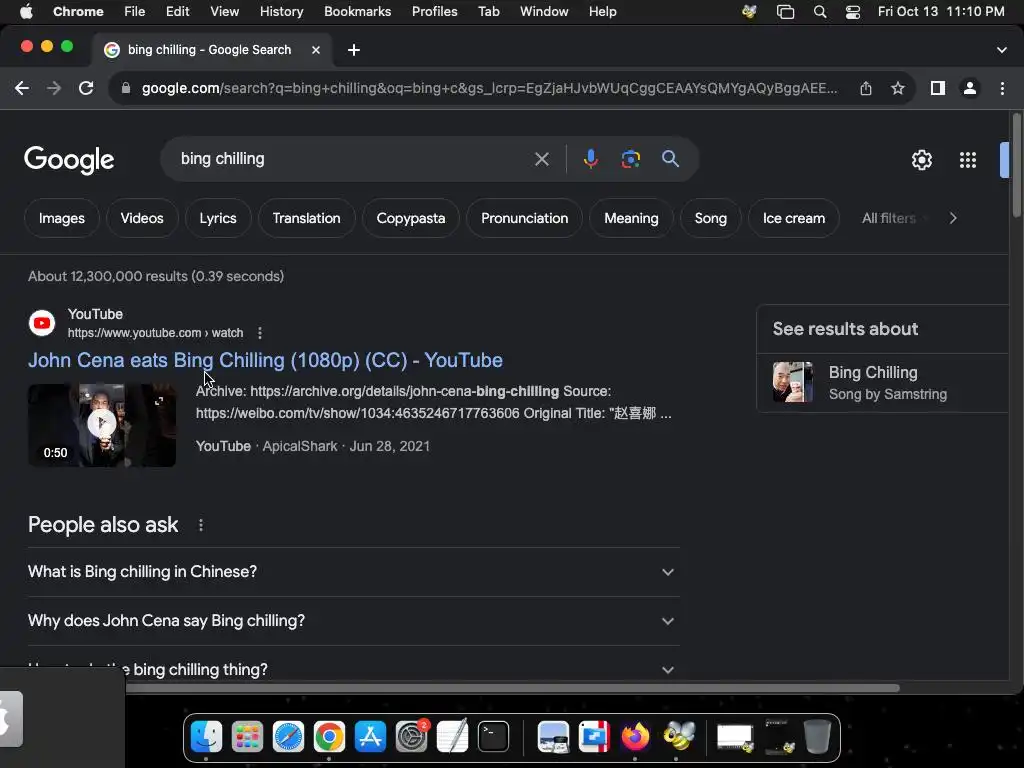Open Spotlight search in menu bar
This screenshot has width=1024, height=768.
click(820, 12)
